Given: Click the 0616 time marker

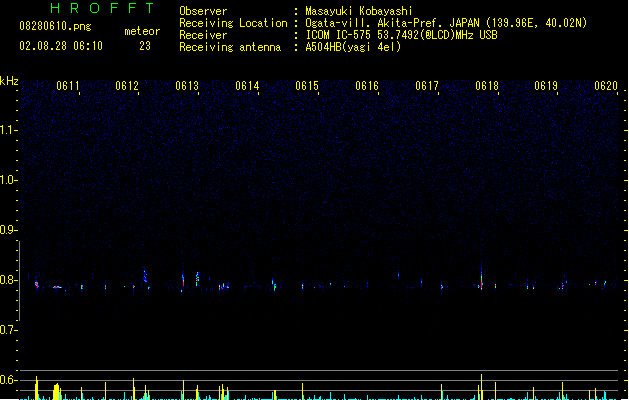Looking at the screenshot, I should pos(367,86).
